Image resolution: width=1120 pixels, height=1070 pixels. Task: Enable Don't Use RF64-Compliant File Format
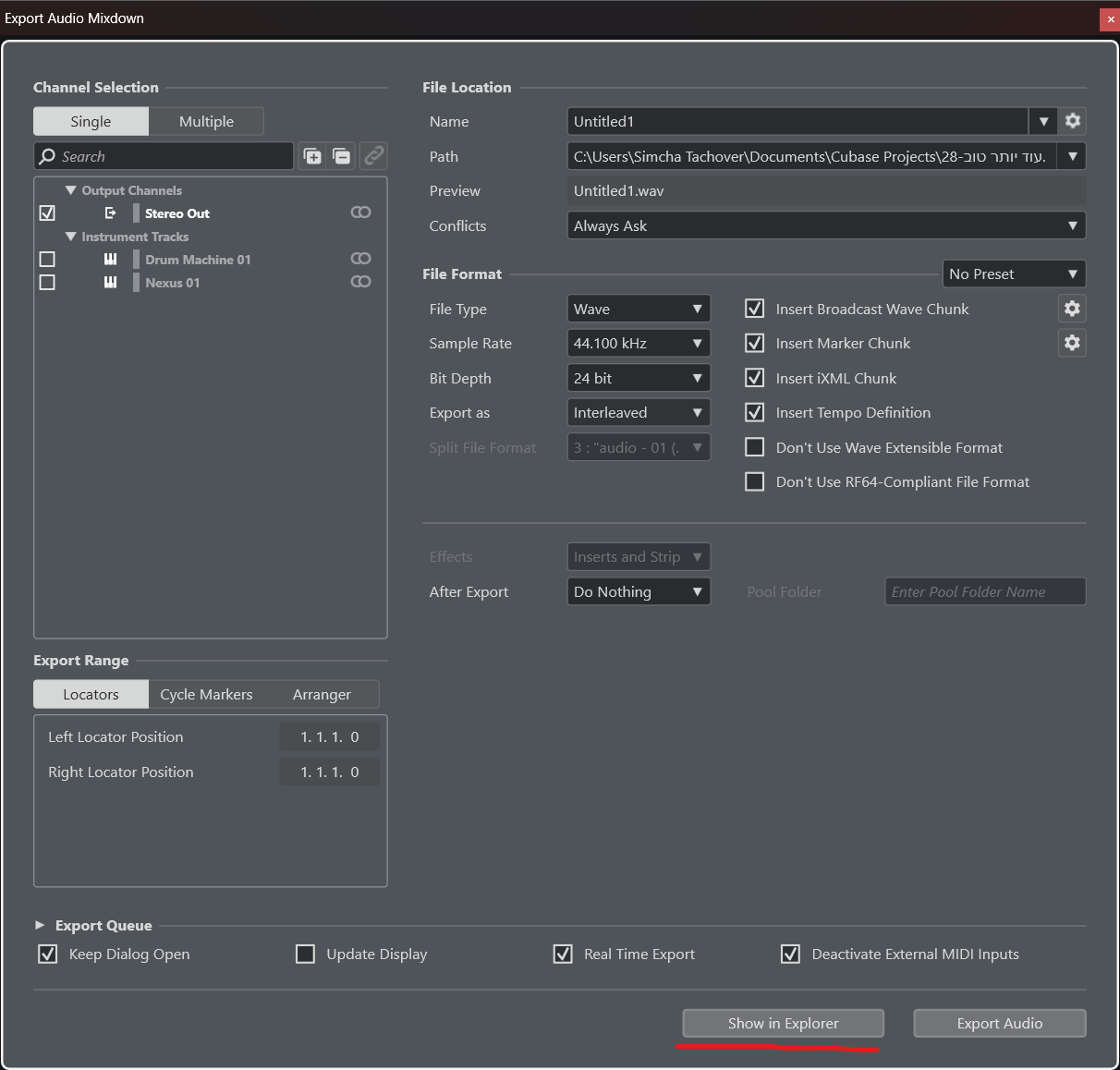755,481
